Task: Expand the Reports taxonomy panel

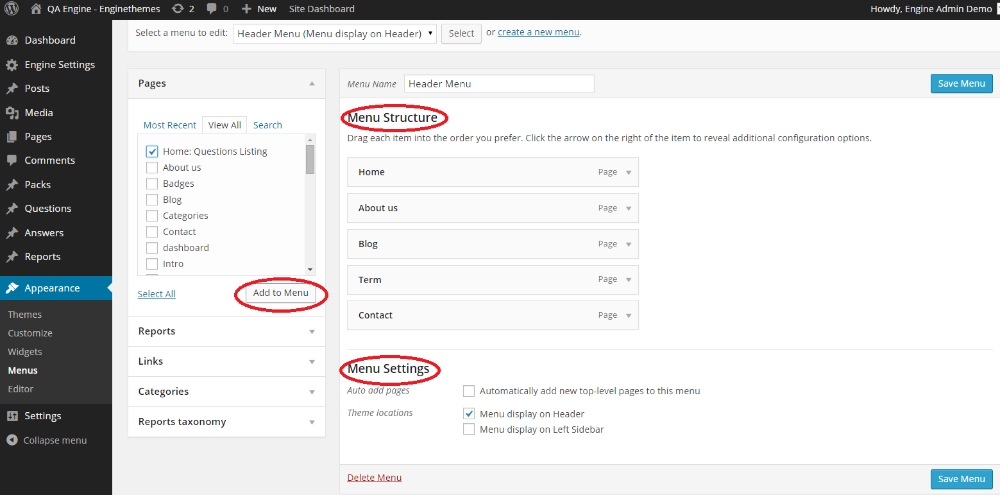Action: point(312,422)
